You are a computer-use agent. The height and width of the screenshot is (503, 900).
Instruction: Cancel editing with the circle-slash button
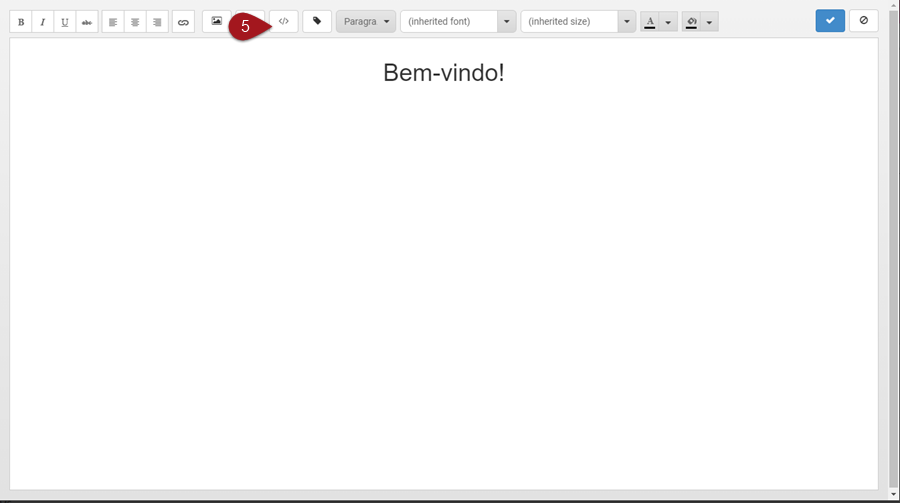[863, 21]
